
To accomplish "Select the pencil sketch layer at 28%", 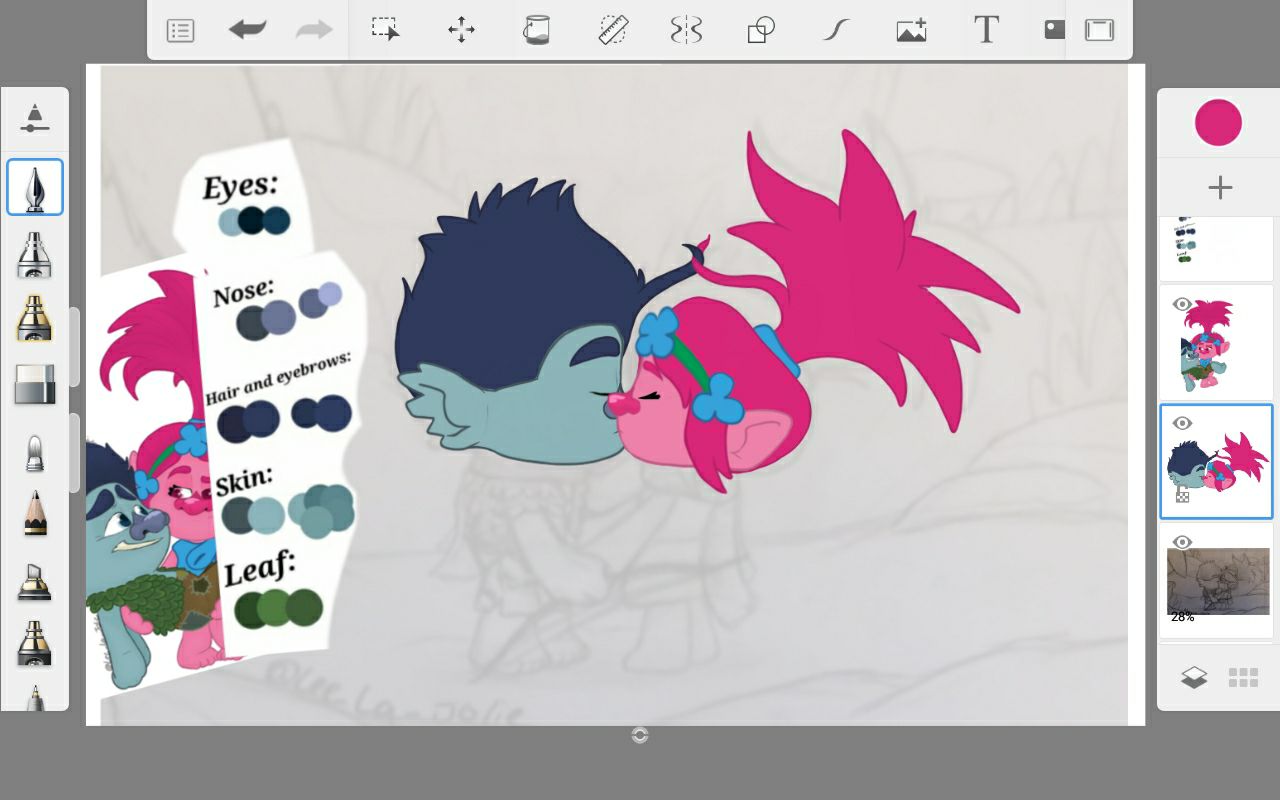I will pos(1217,581).
